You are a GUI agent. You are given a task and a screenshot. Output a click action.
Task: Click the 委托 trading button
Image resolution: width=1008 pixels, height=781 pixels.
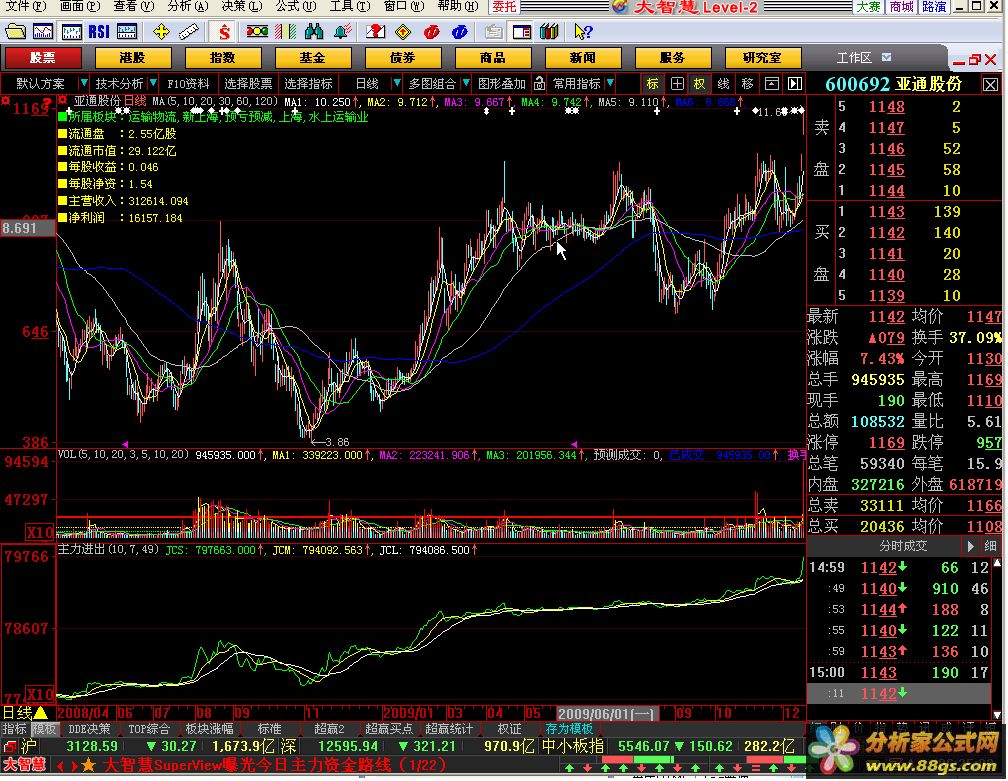click(x=505, y=6)
